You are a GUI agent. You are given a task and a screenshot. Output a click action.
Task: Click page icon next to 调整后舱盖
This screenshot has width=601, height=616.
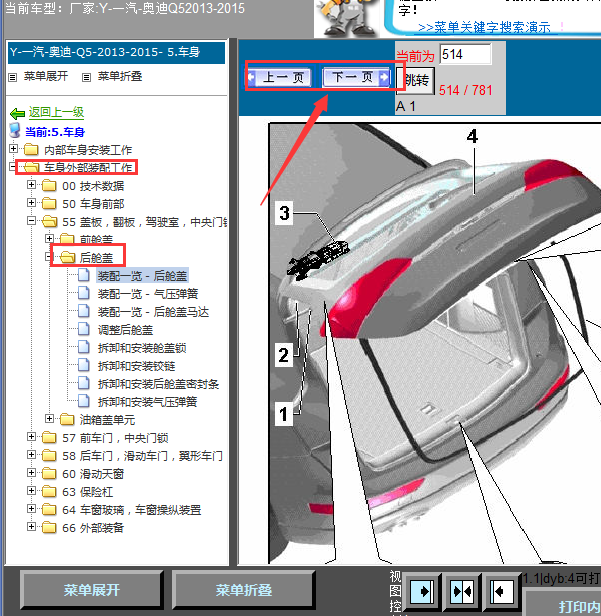pos(83,329)
